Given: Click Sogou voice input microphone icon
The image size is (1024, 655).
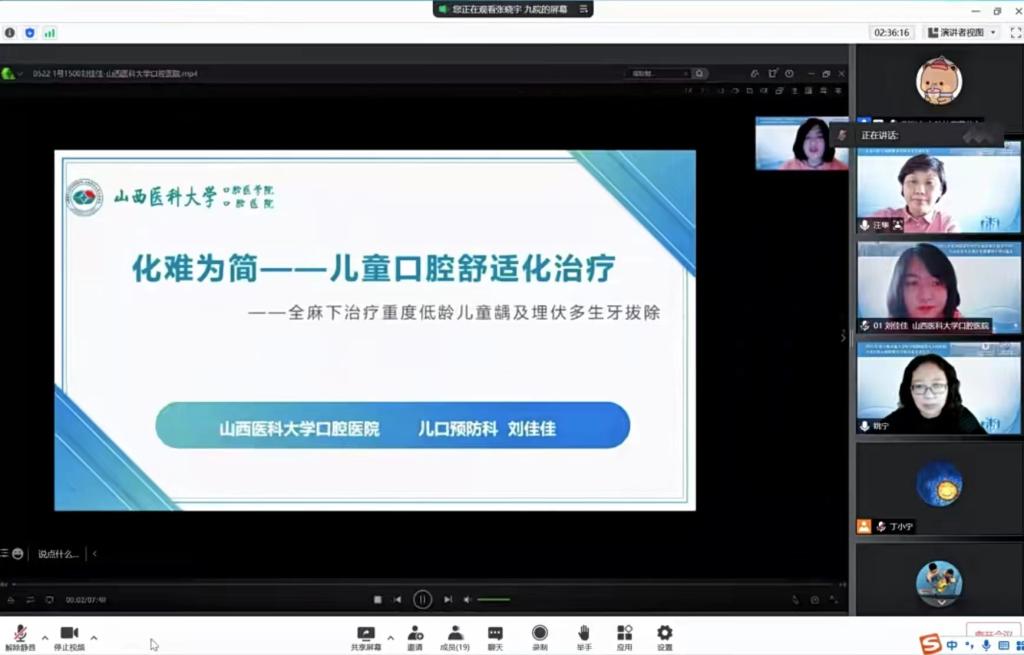Looking at the screenshot, I should [986, 645].
